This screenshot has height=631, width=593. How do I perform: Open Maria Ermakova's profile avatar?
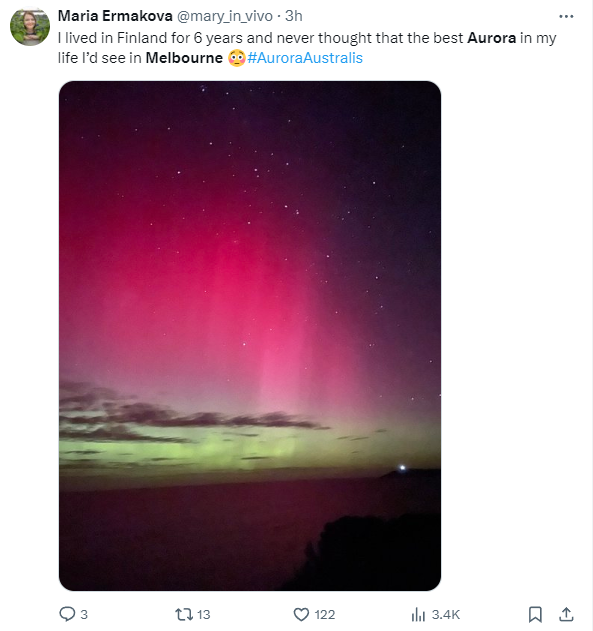[x=30, y=26]
